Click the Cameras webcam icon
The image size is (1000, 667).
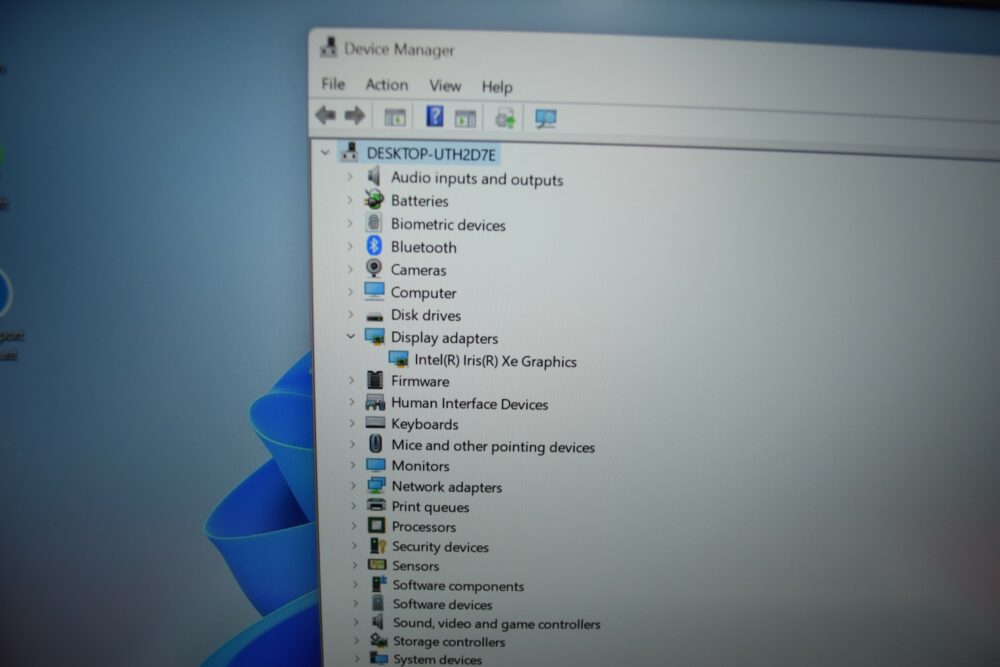[374, 268]
